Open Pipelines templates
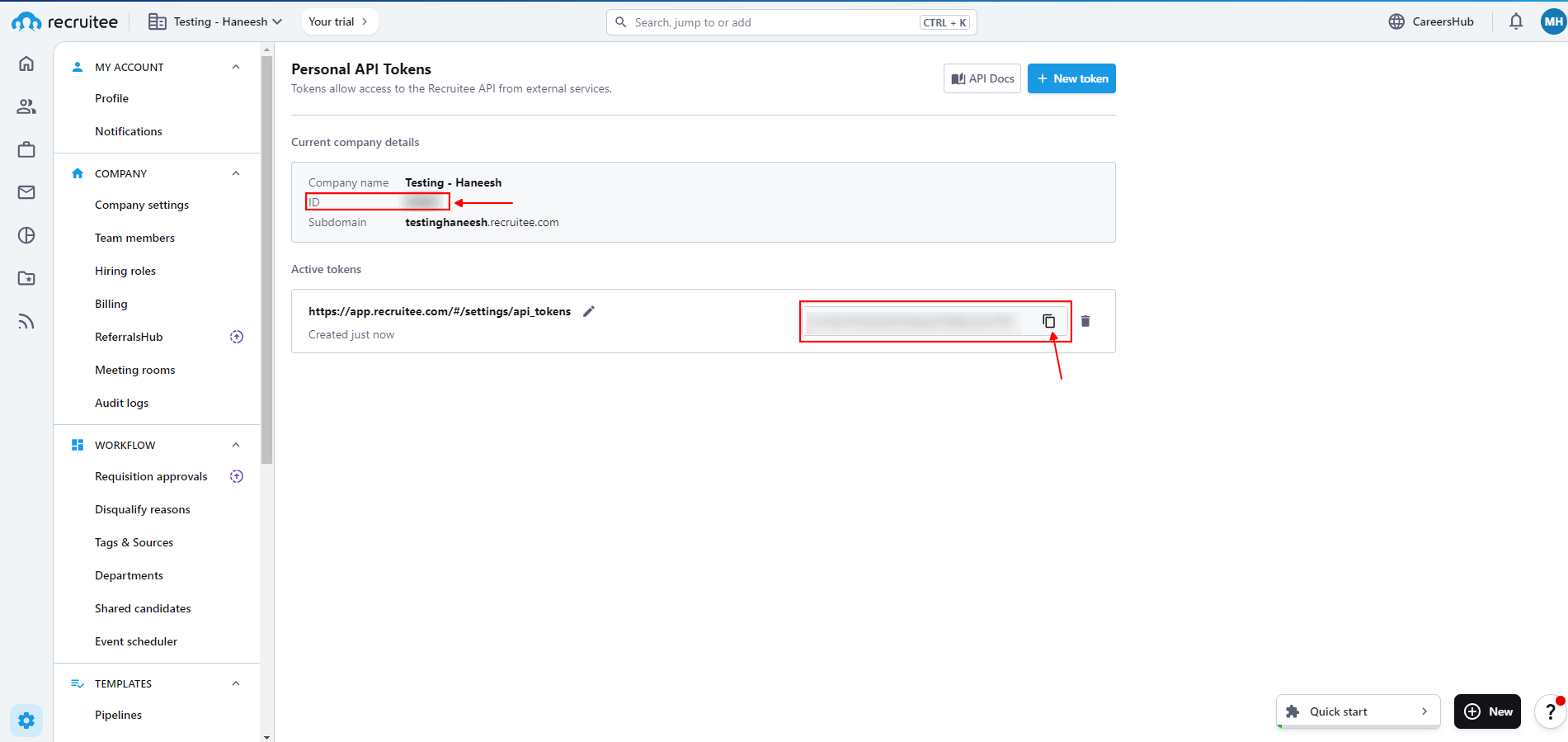Image resolution: width=1568 pixels, height=742 pixels. click(118, 715)
